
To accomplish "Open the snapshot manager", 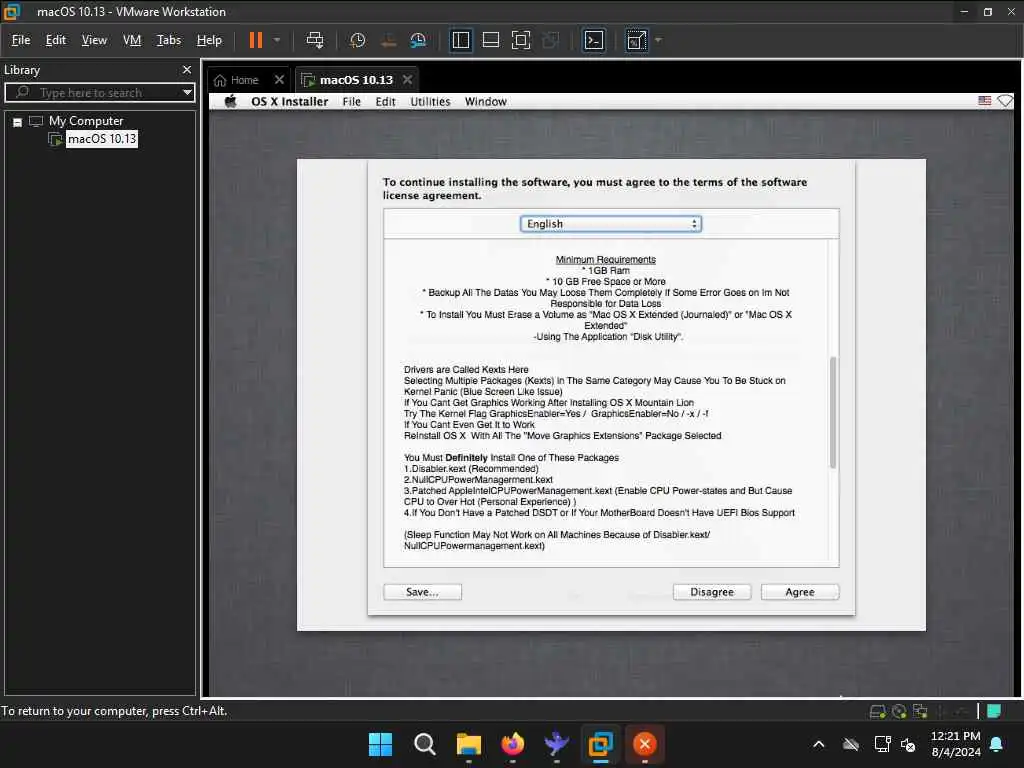I will click(x=418, y=40).
